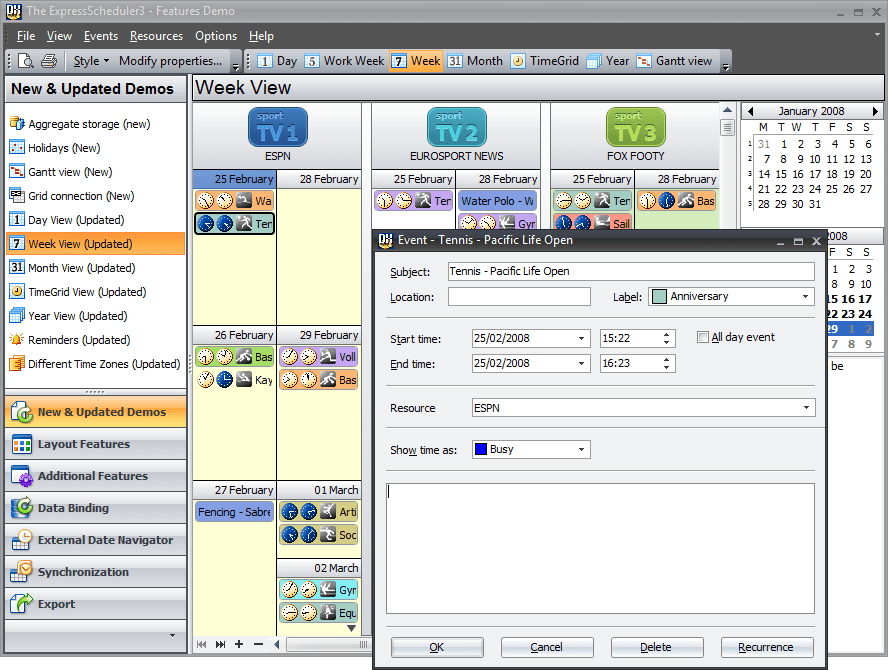The width and height of the screenshot is (888, 670).
Task: Toggle All day event checkbox
Action: pyautogui.click(x=703, y=337)
